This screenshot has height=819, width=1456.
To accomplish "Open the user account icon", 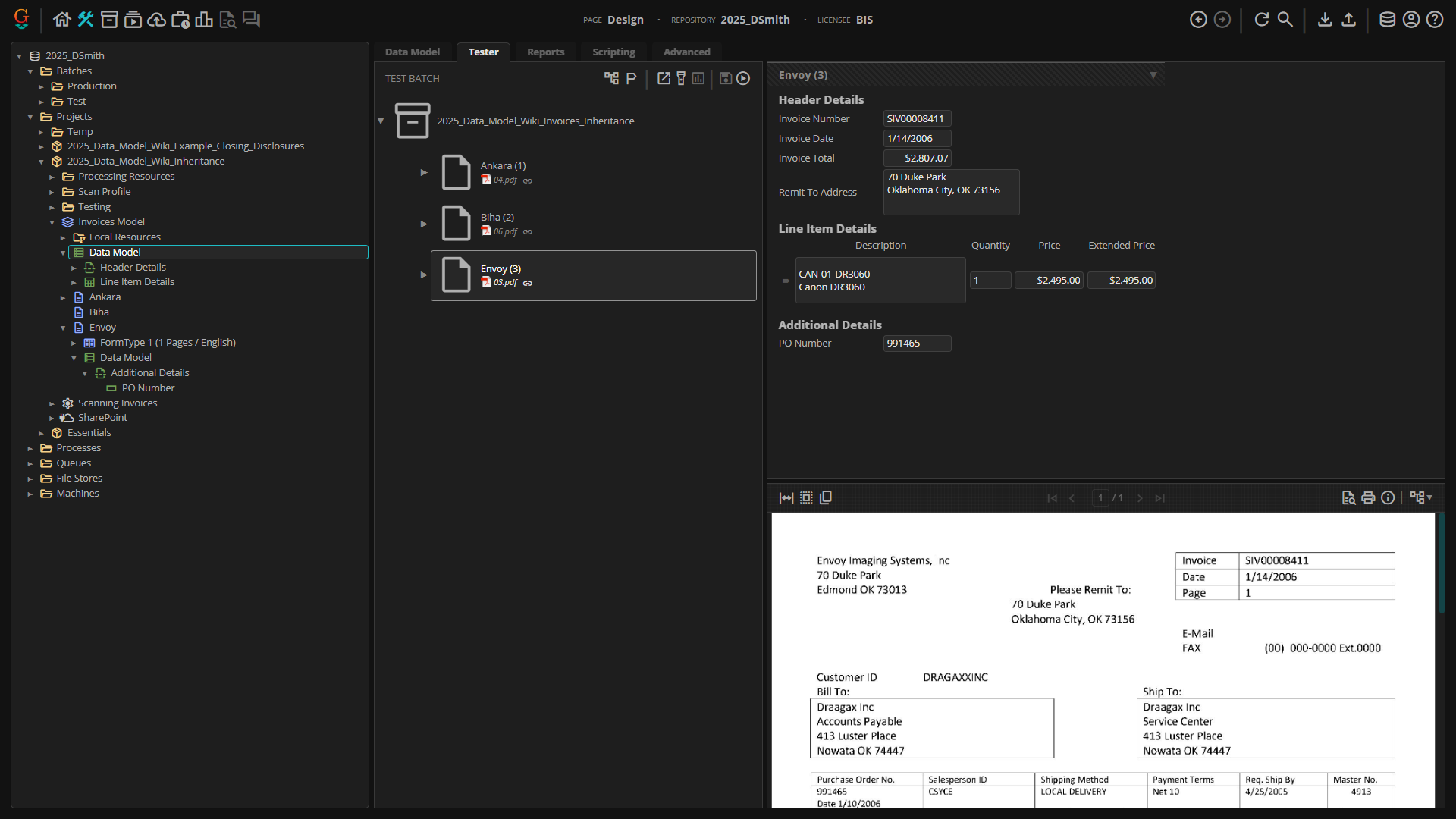I will tap(1410, 20).
